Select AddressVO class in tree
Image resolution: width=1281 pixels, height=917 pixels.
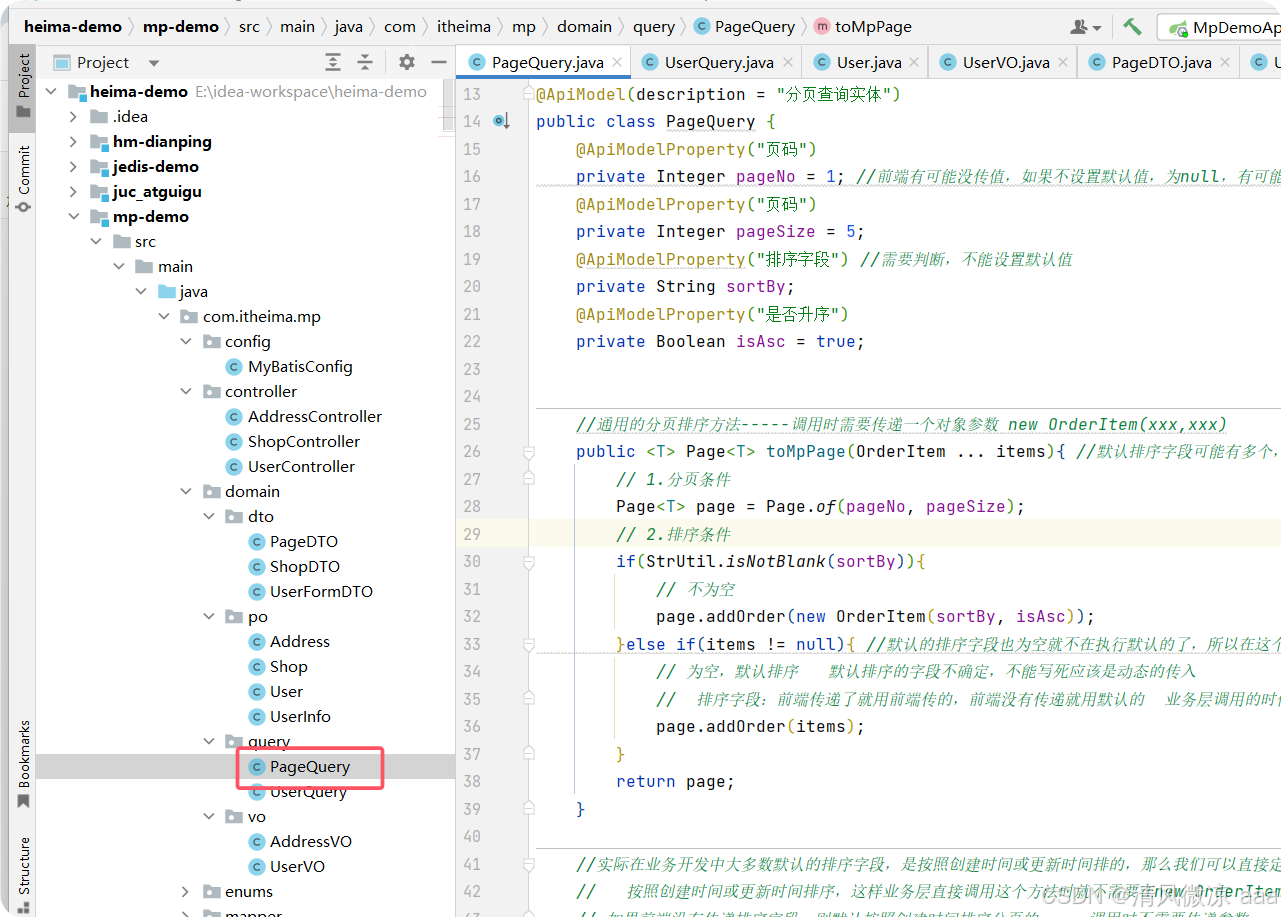coord(299,842)
